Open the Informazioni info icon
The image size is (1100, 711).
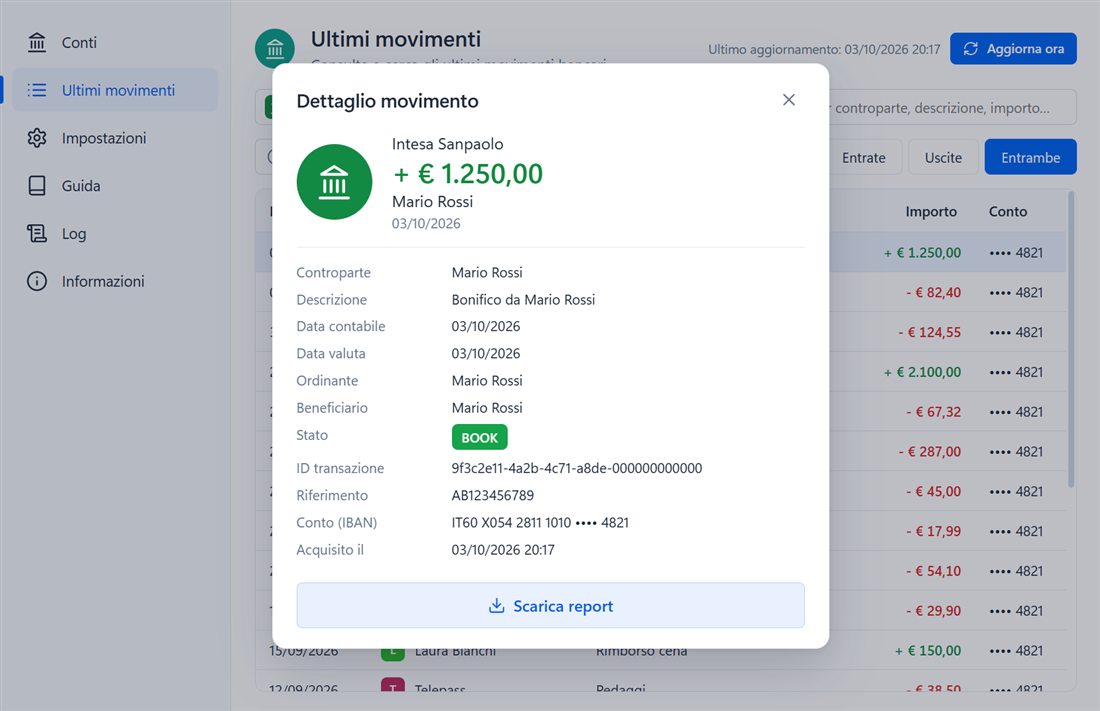pyautogui.click(x=36, y=281)
